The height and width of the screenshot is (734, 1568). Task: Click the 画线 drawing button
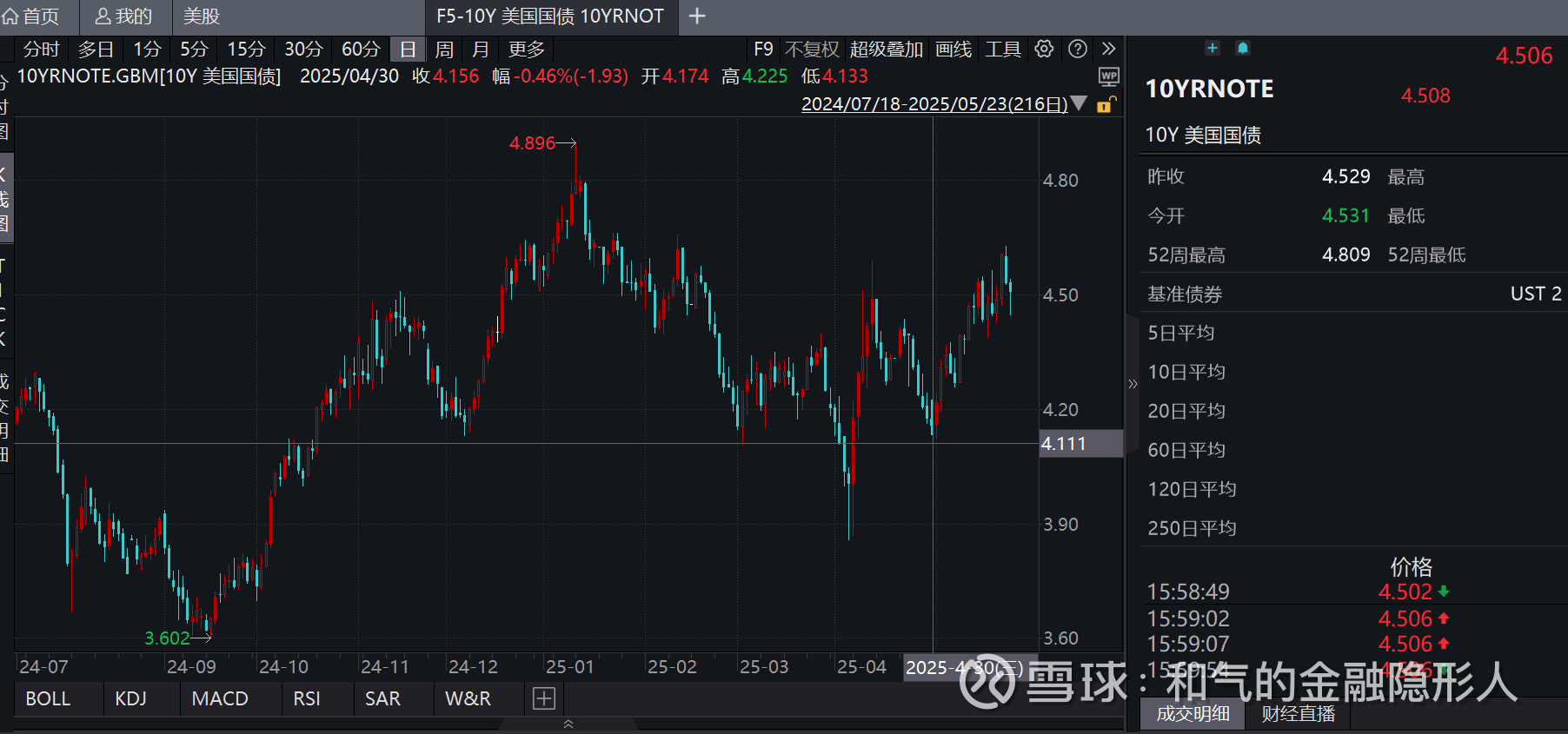[x=953, y=50]
